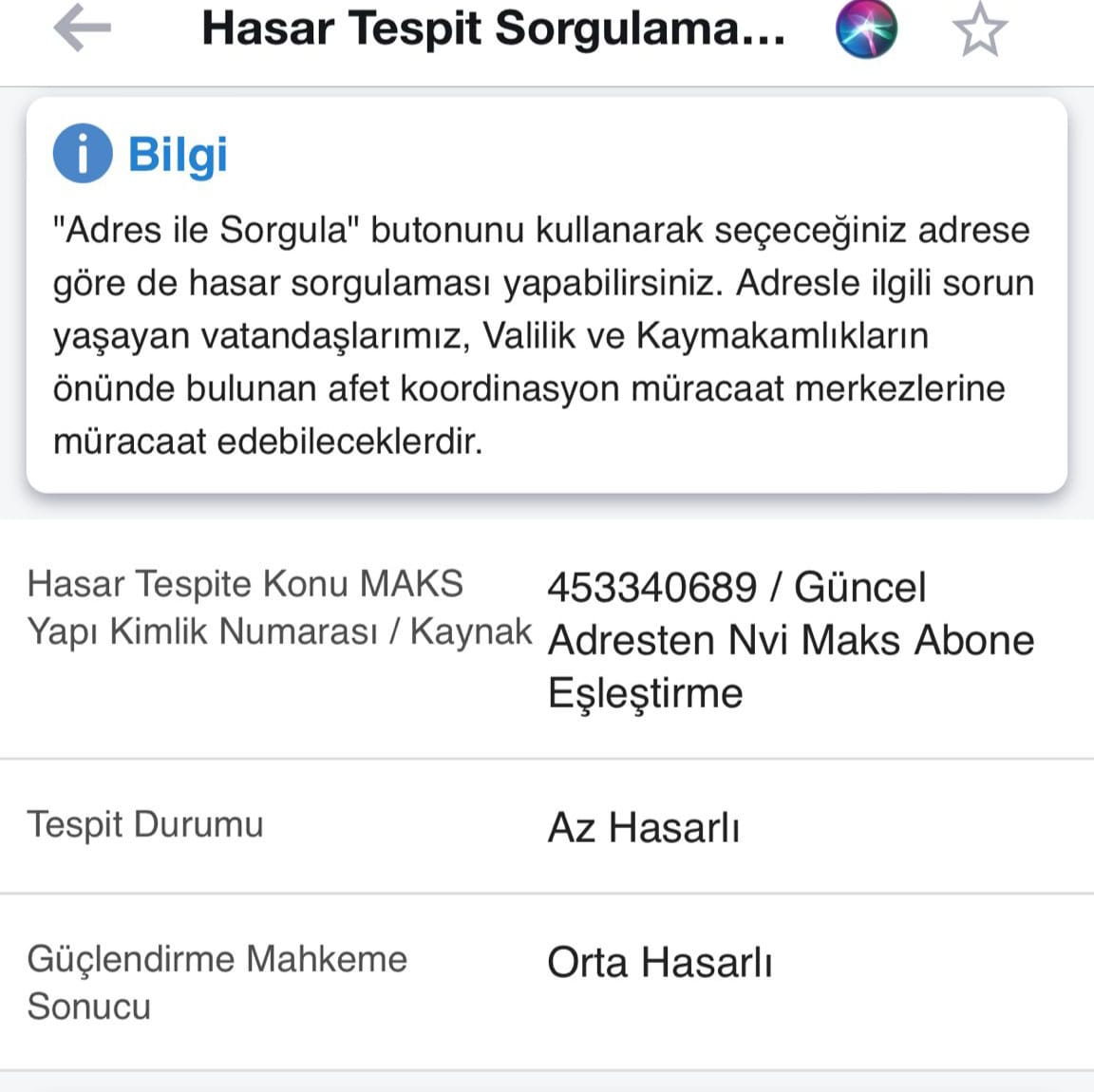1094x1092 pixels.
Task: Click the word "Eşleştirme"
Action: click(645, 692)
